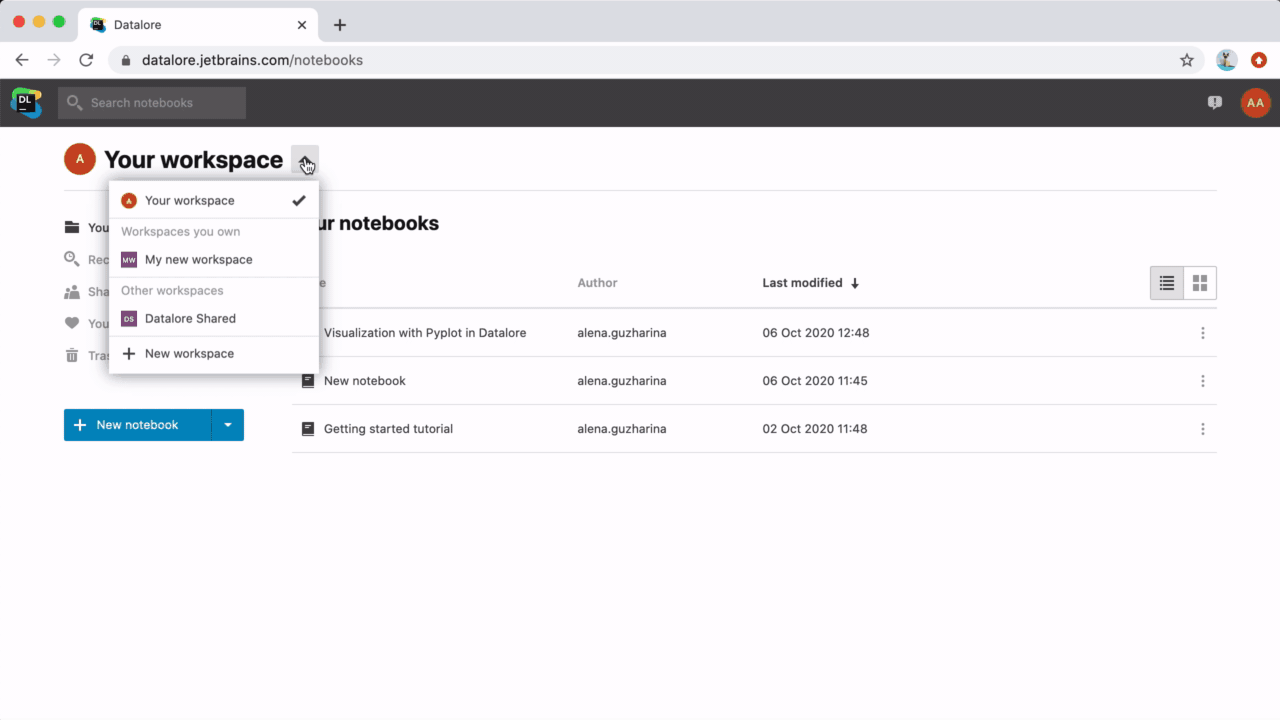Focus the Search notebooks field
1280x720 pixels.
[x=152, y=103]
